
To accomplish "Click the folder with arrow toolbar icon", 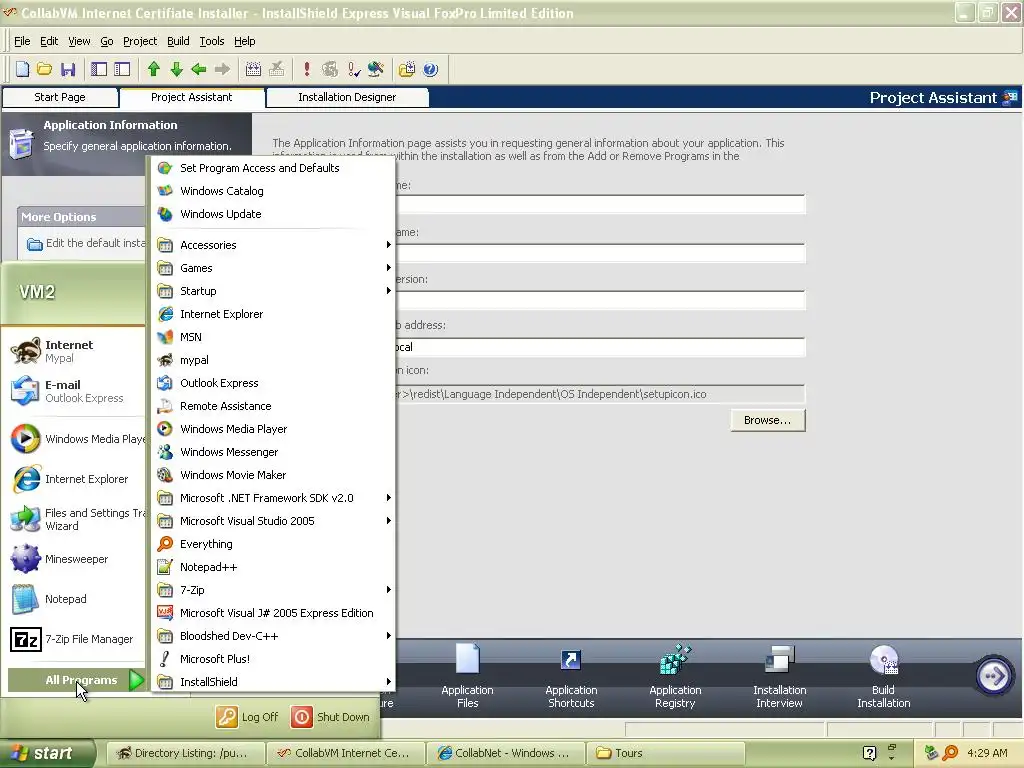I will pos(407,69).
